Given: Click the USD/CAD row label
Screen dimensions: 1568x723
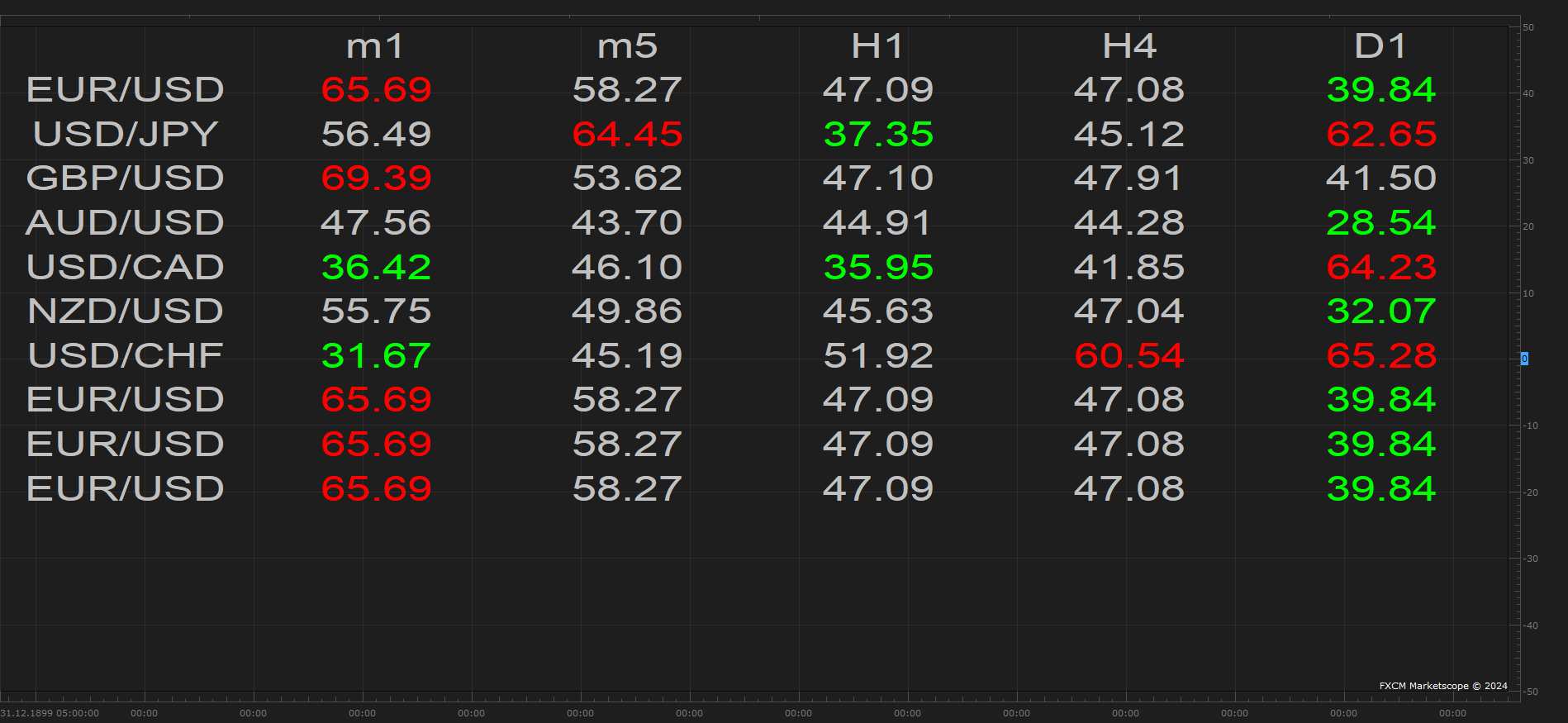Looking at the screenshot, I should 126,268.
